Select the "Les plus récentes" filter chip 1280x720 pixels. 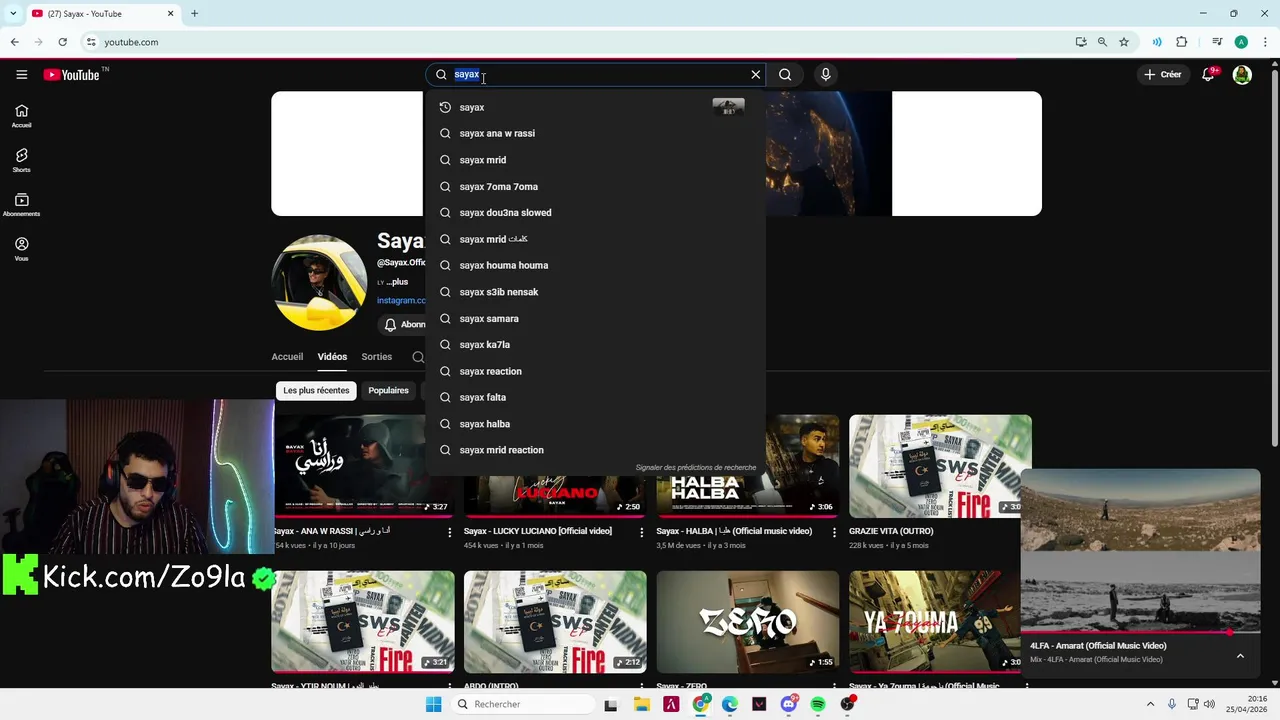point(316,390)
